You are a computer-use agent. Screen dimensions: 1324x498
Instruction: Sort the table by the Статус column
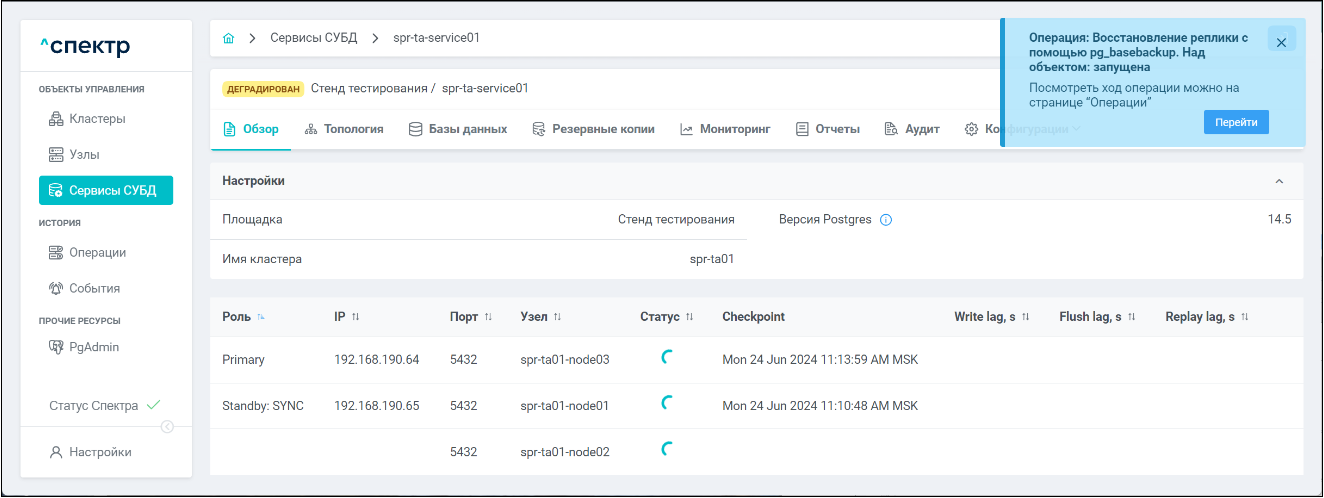coord(689,317)
